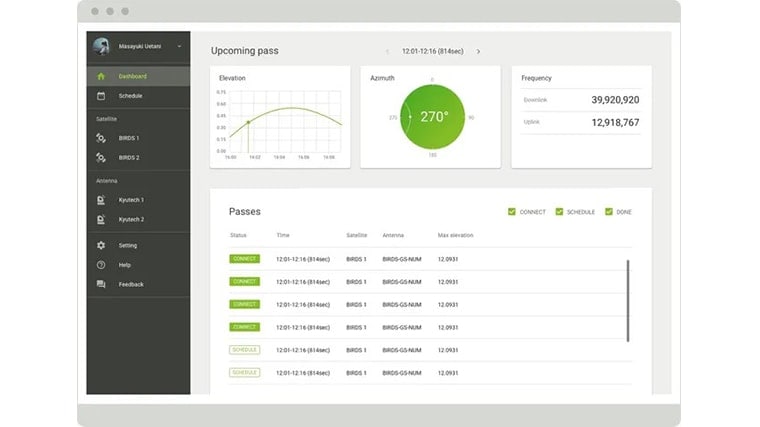Disable the DONE filter checkbox

(609, 212)
